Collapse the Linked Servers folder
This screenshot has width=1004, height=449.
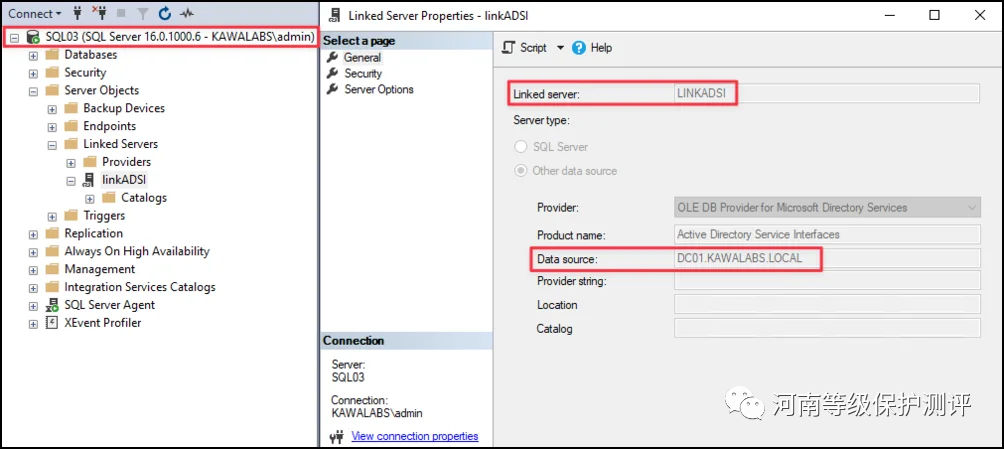pos(53,145)
